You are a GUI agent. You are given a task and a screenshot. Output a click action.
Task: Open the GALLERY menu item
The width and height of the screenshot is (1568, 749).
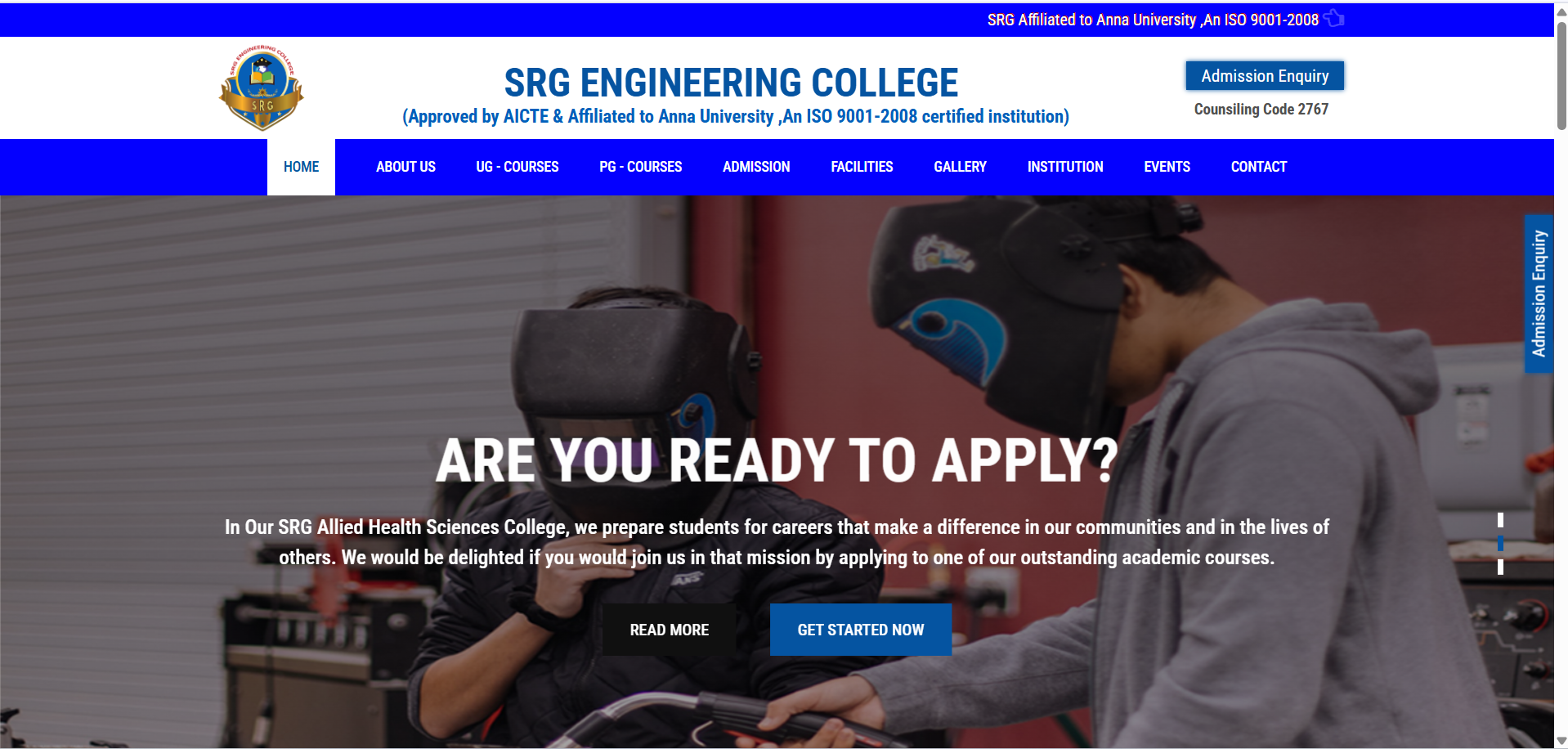(x=960, y=167)
